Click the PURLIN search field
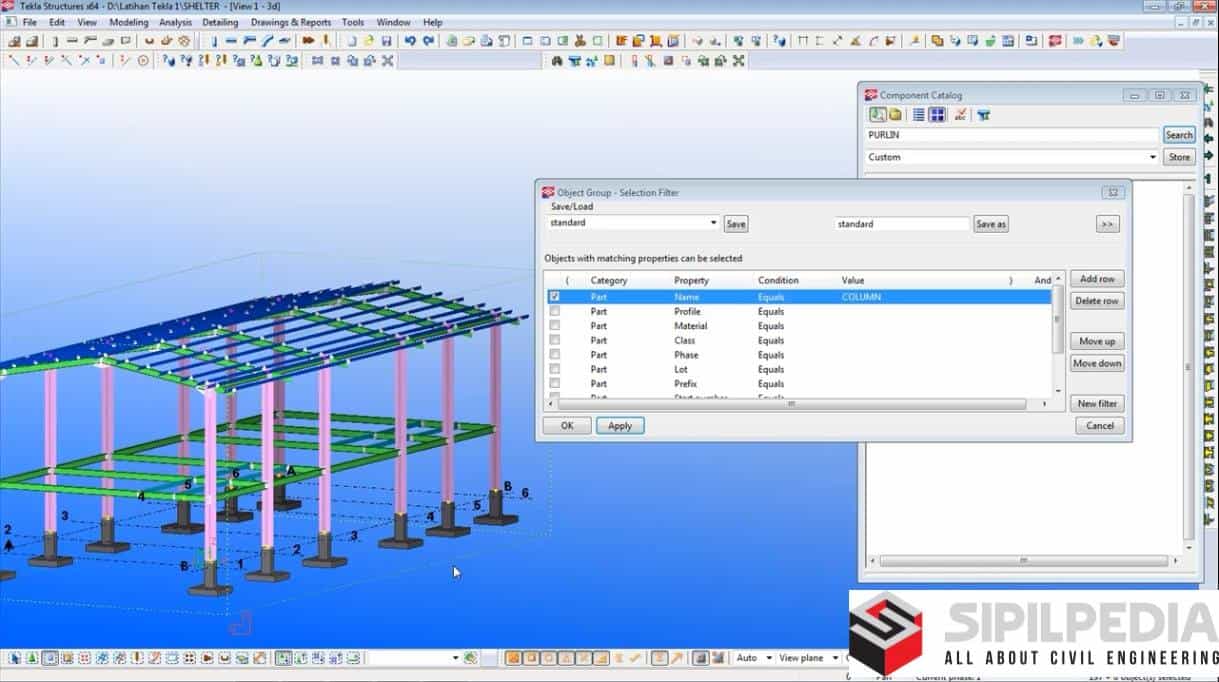 tap(1011, 135)
